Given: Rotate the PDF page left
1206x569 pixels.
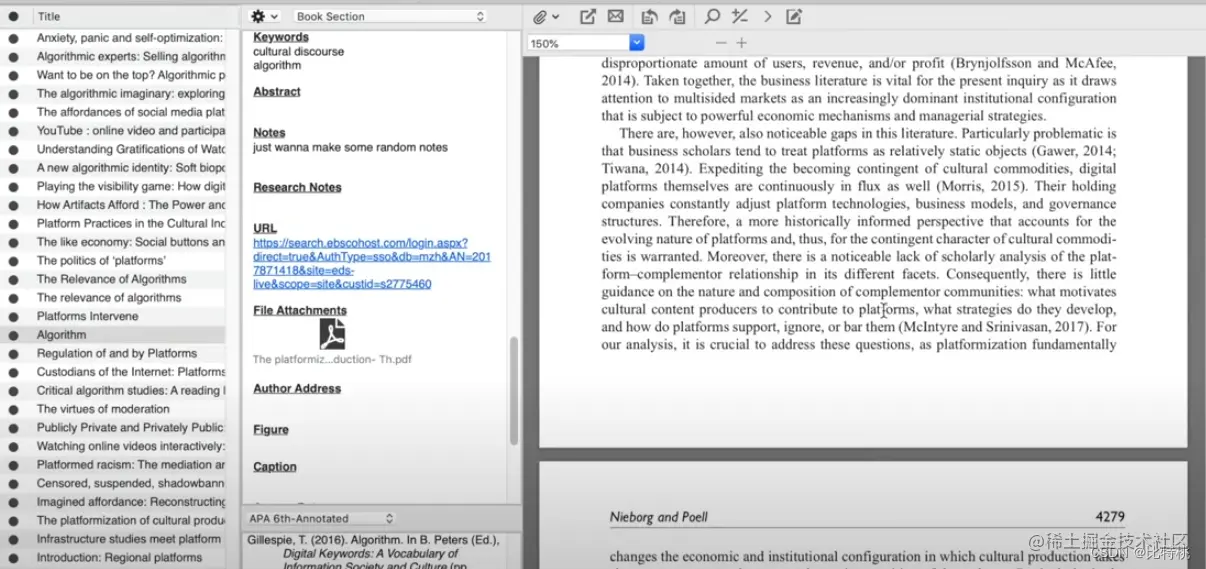Looking at the screenshot, I should (649, 16).
